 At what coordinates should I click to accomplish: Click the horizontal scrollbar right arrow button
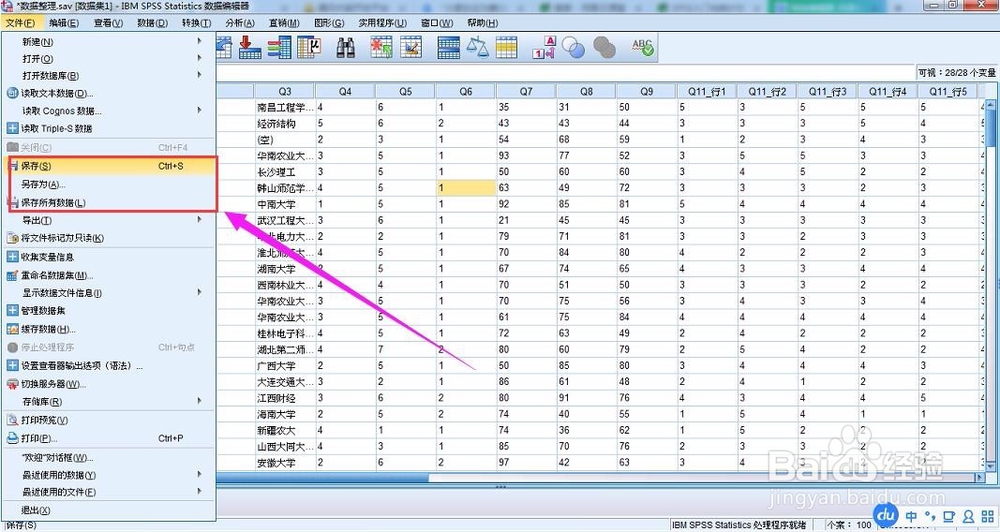[x=980, y=477]
